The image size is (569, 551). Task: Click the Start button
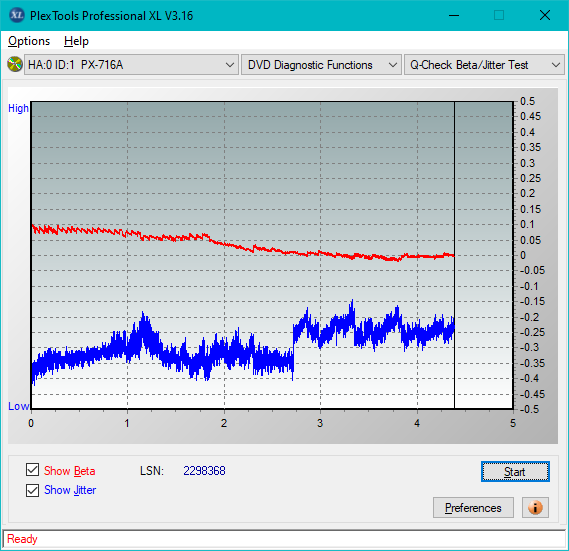click(515, 472)
